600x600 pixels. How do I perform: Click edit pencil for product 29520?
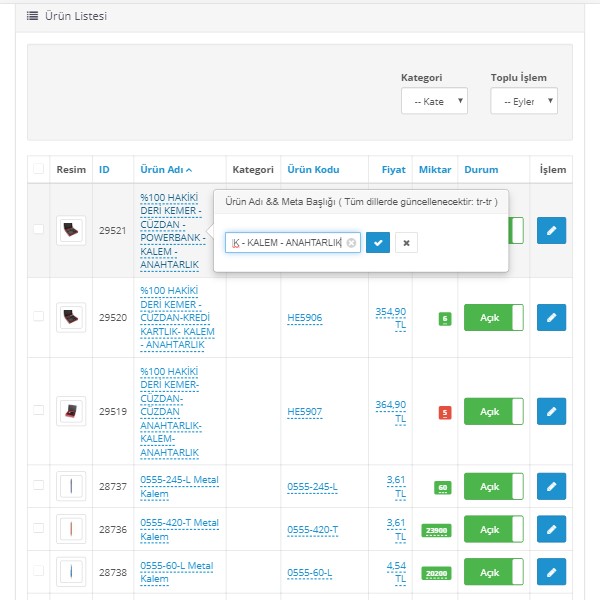click(551, 317)
